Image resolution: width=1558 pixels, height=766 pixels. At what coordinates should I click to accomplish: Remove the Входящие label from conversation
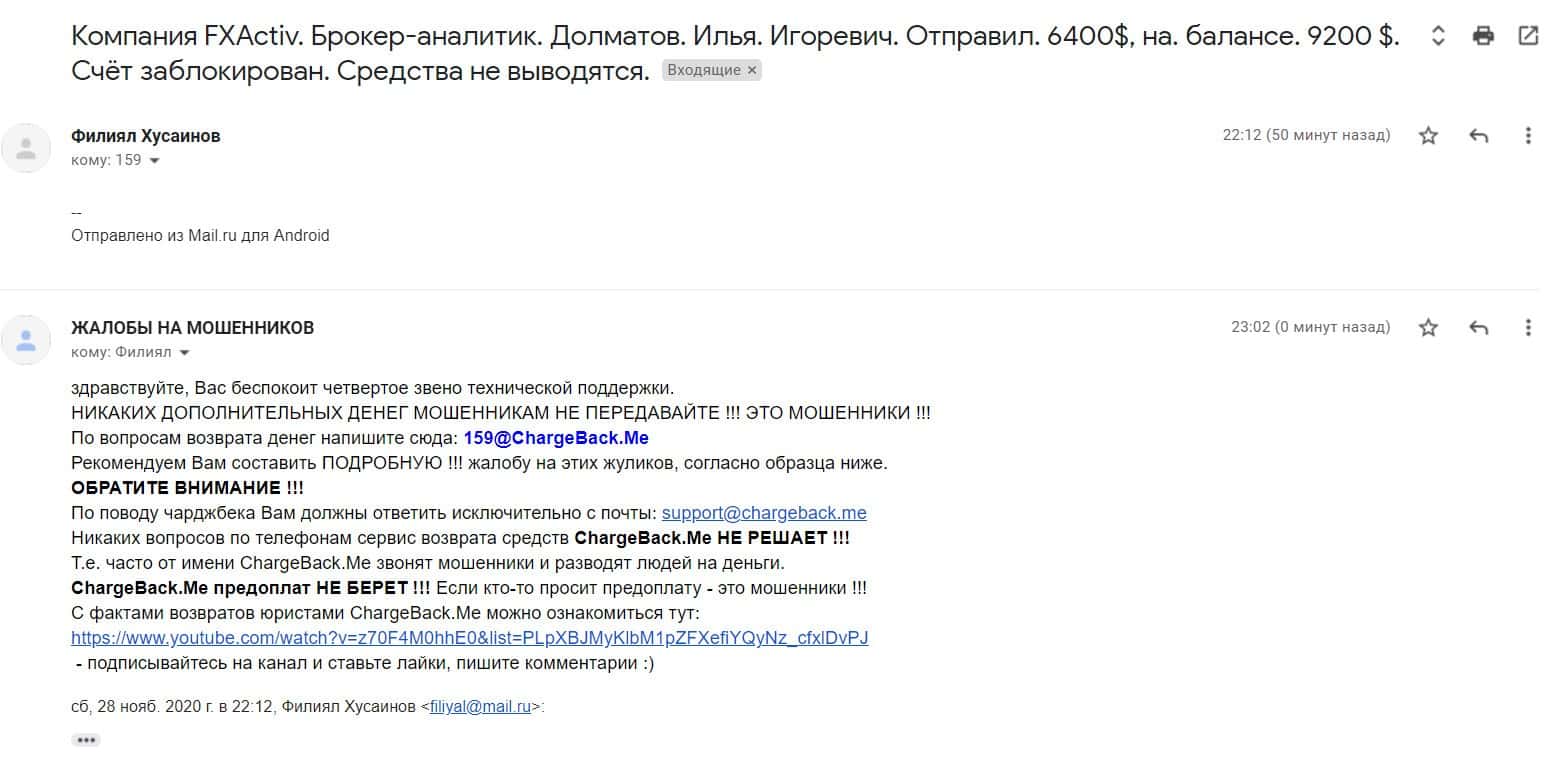[x=752, y=71]
